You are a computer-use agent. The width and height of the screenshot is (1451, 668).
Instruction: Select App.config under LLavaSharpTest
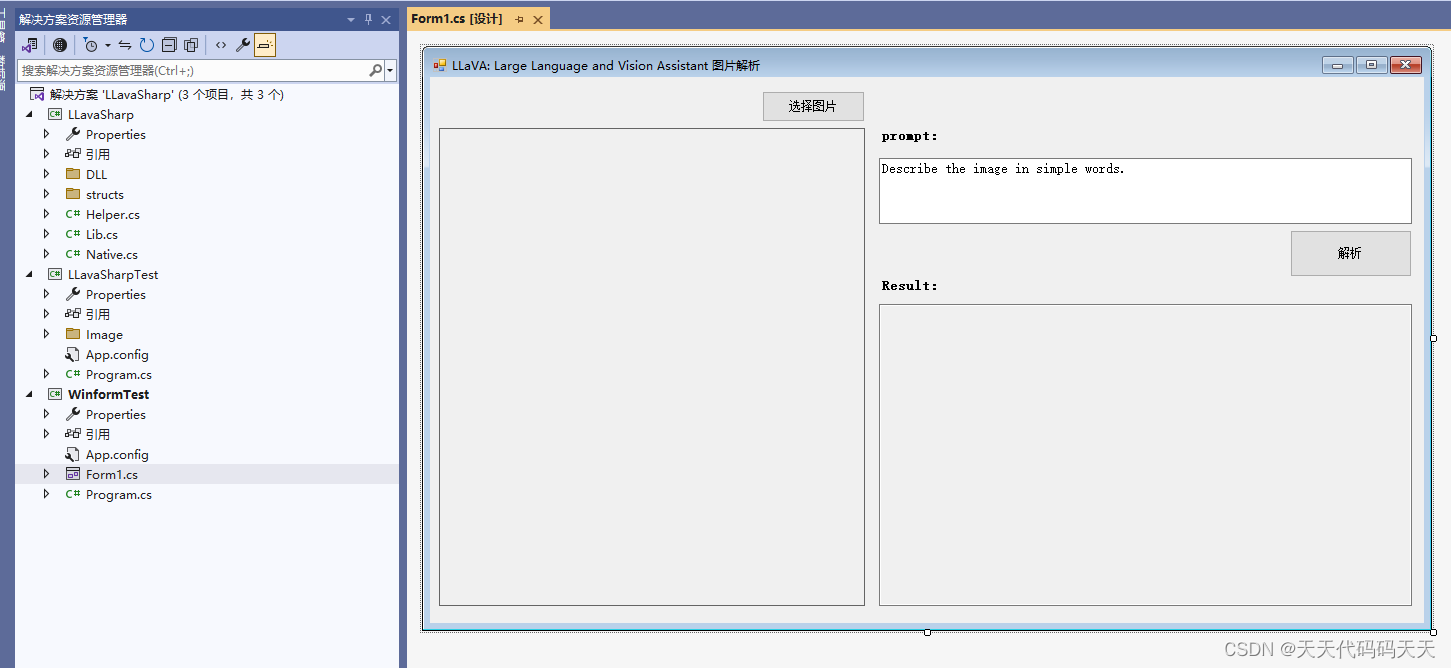point(117,354)
